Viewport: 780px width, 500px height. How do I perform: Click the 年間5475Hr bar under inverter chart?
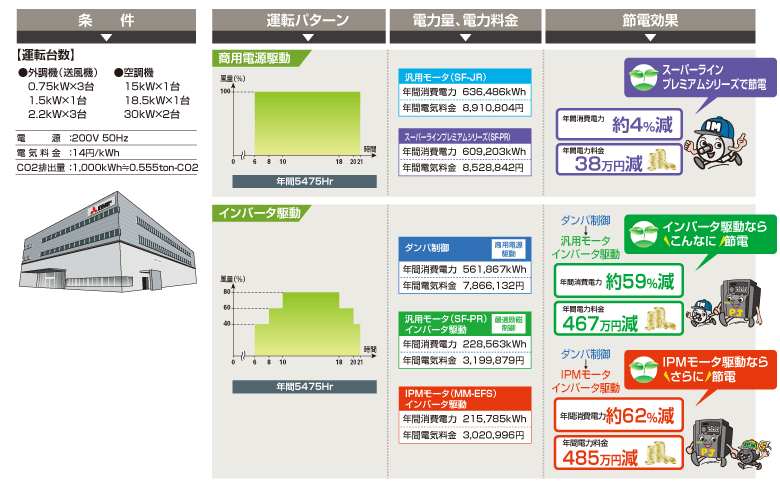pyautogui.click(x=304, y=387)
